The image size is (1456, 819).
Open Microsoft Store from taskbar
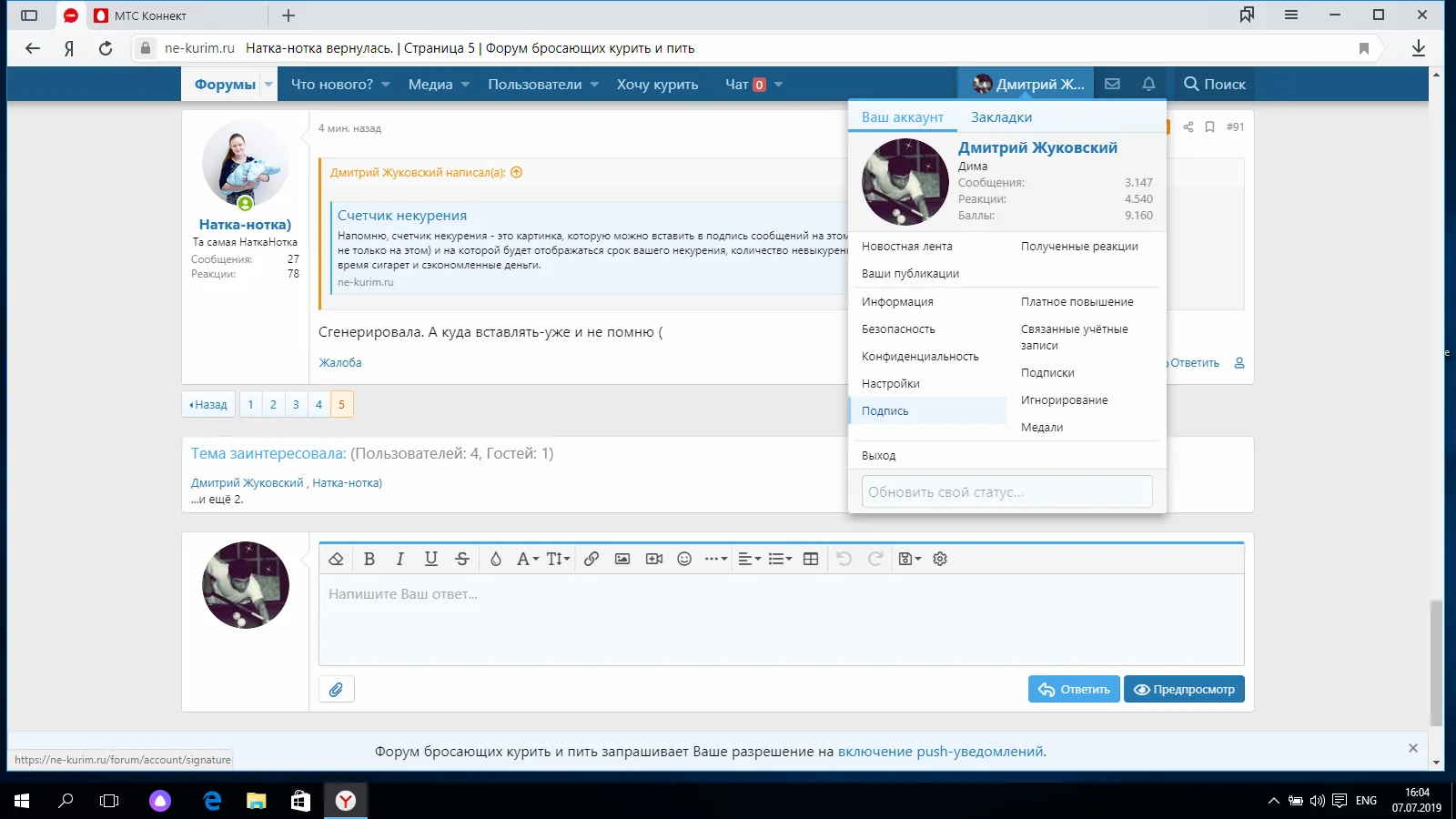pos(300,801)
